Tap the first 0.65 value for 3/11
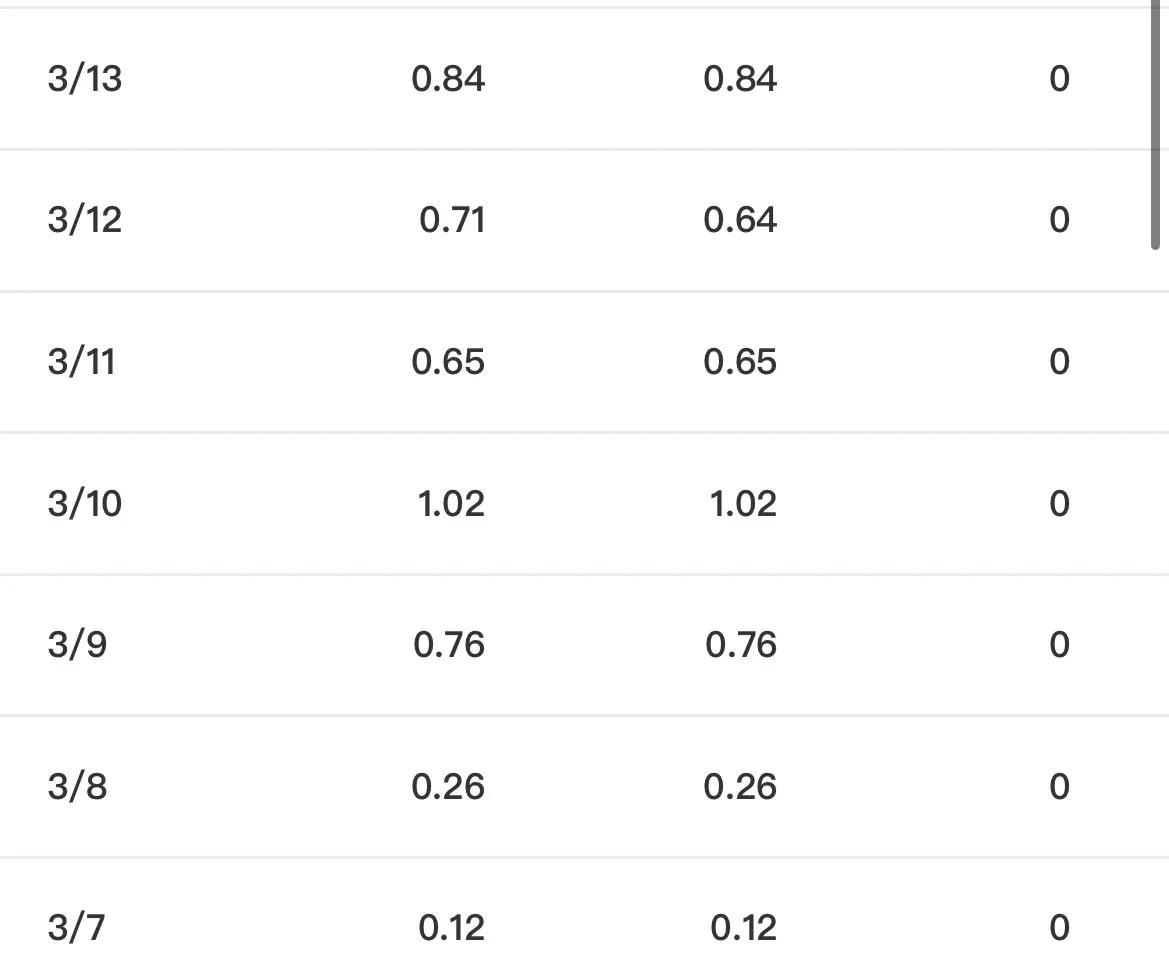The width and height of the screenshot is (1169, 973). coord(448,362)
